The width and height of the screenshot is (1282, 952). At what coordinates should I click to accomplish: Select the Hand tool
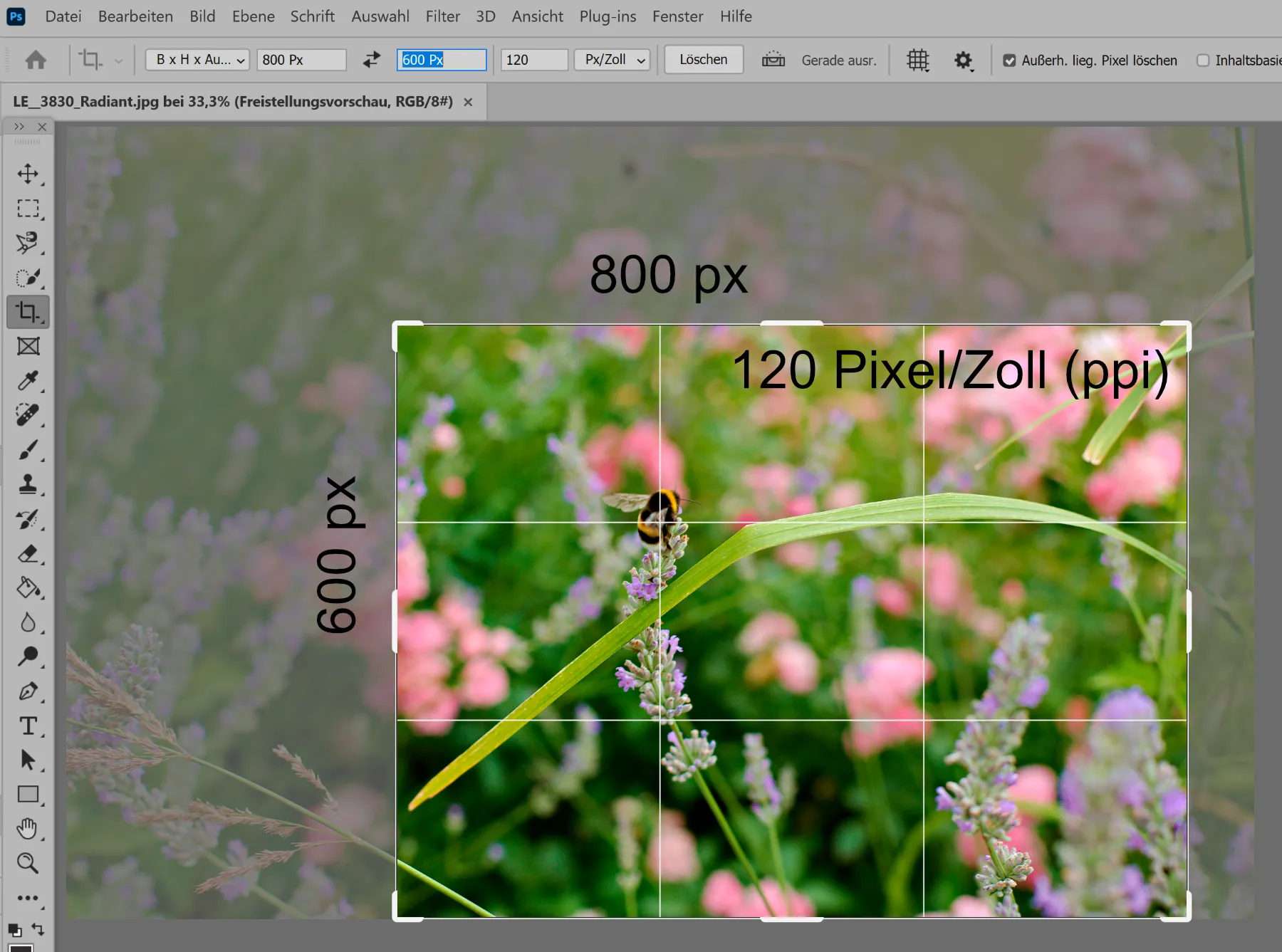[x=28, y=829]
